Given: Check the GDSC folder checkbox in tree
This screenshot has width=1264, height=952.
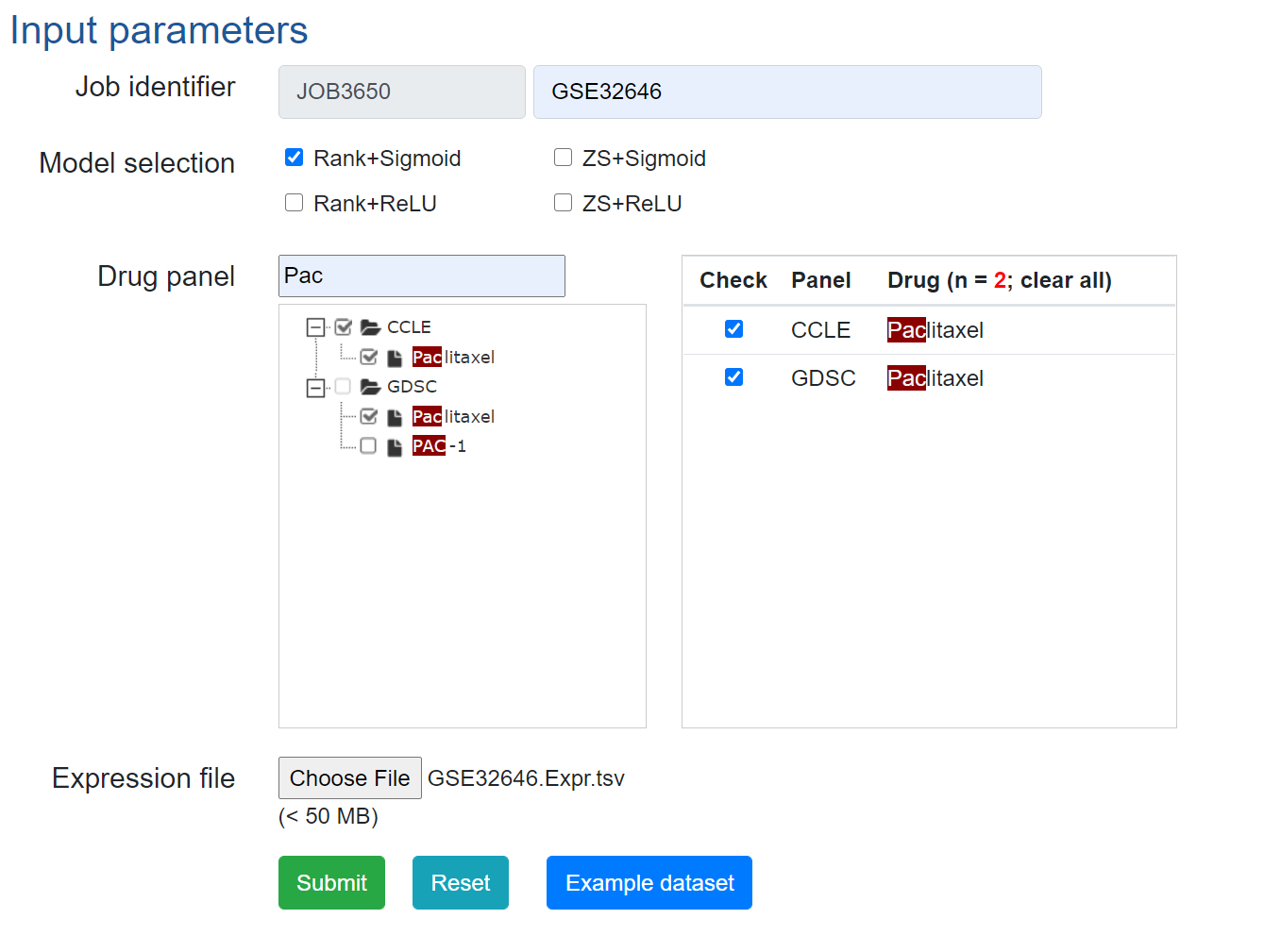Looking at the screenshot, I should tap(343, 387).
